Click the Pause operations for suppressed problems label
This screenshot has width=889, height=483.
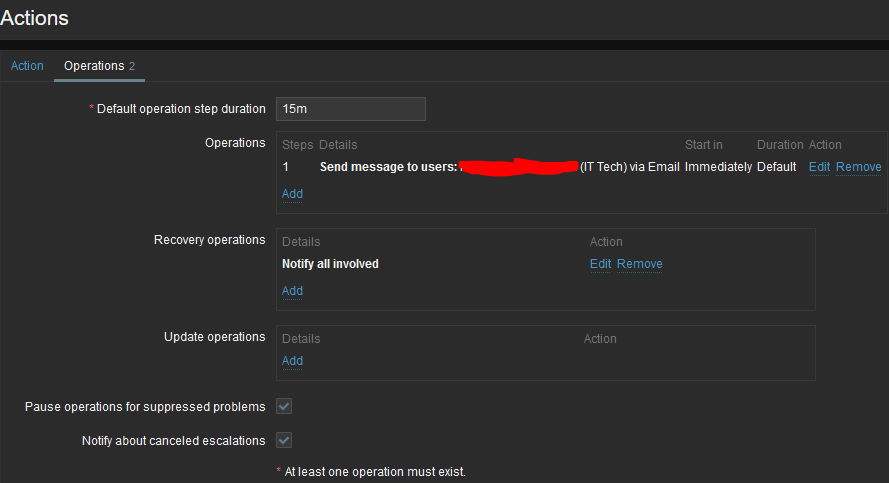pos(145,407)
